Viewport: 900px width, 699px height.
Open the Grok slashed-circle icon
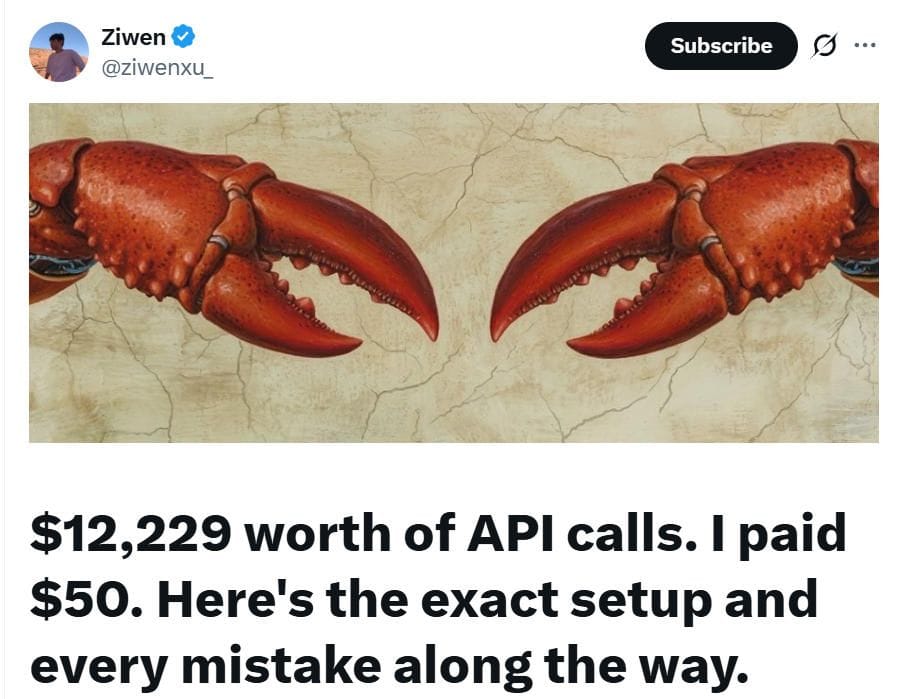click(x=824, y=45)
